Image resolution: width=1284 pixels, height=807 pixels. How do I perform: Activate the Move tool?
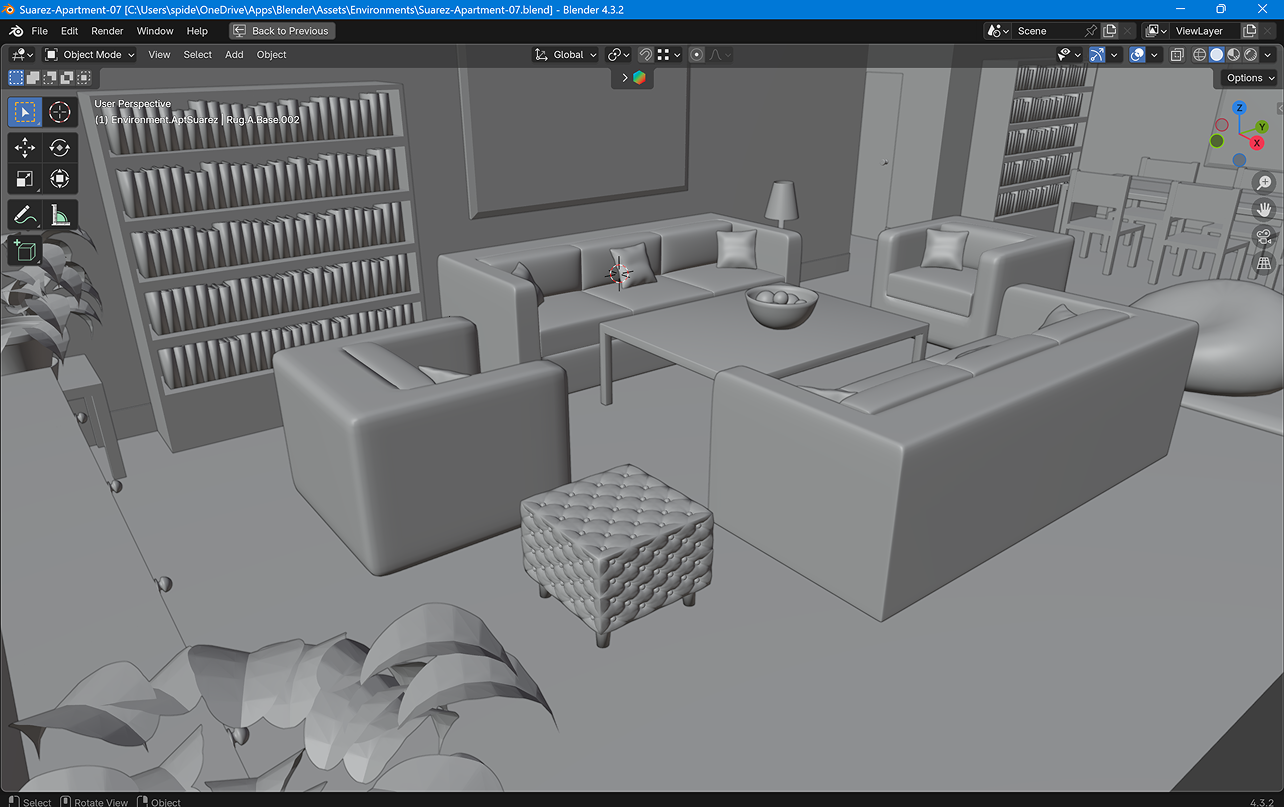pyautogui.click(x=25, y=148)
